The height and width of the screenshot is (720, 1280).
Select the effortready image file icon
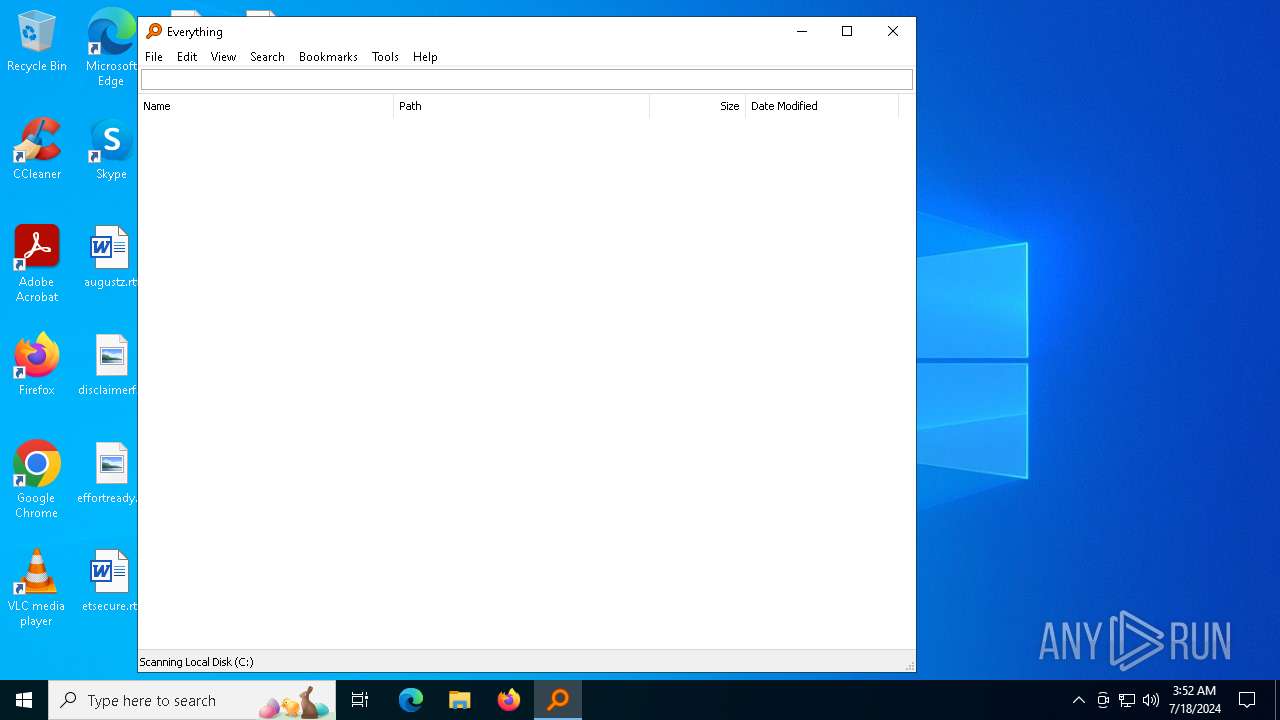(x=109, y=473)
